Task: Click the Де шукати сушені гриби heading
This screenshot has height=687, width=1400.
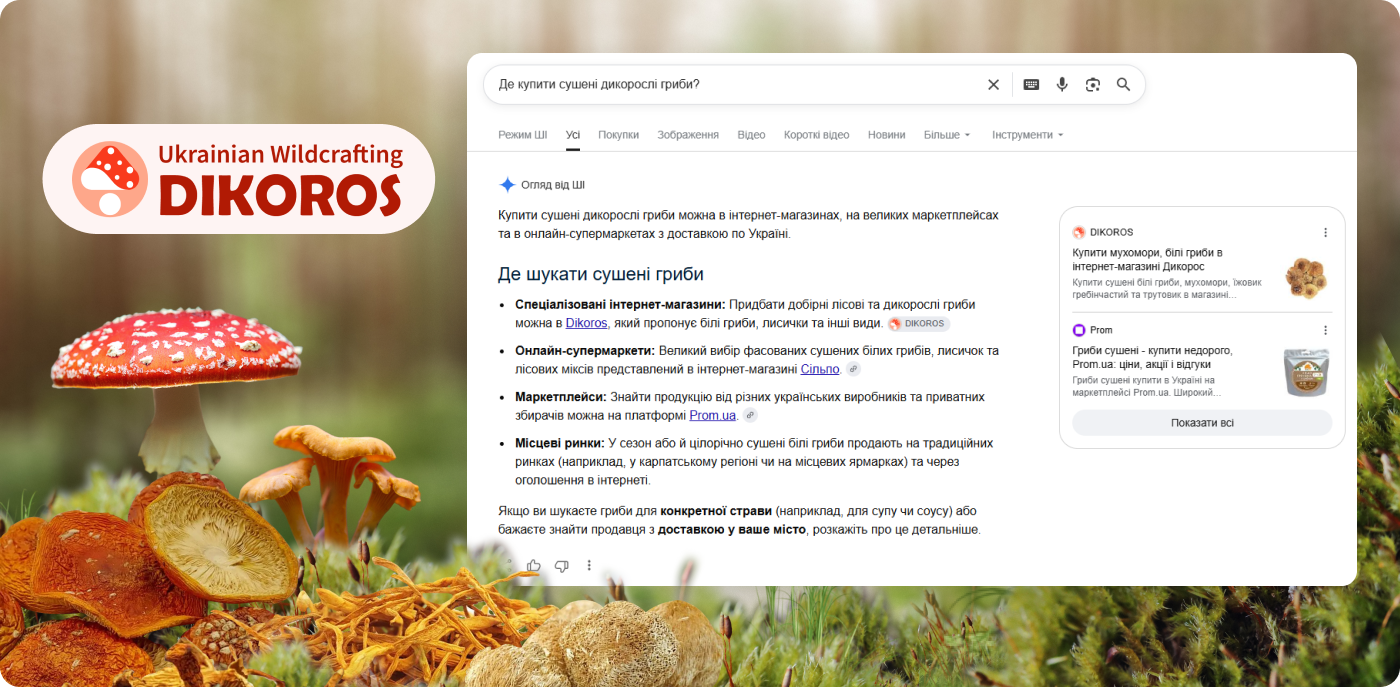Action: click(x=601, y=274)
